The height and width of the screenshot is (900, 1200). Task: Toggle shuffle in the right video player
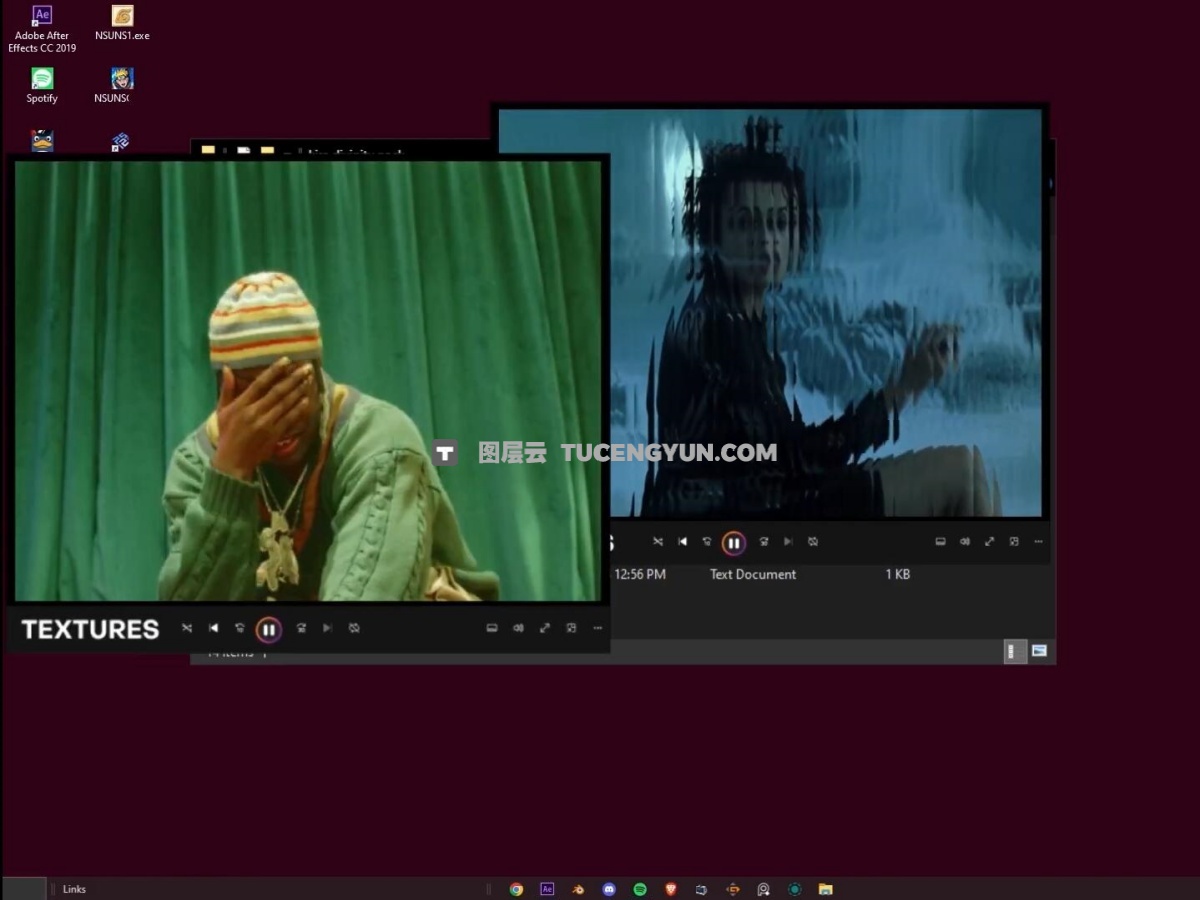[658, 541]
